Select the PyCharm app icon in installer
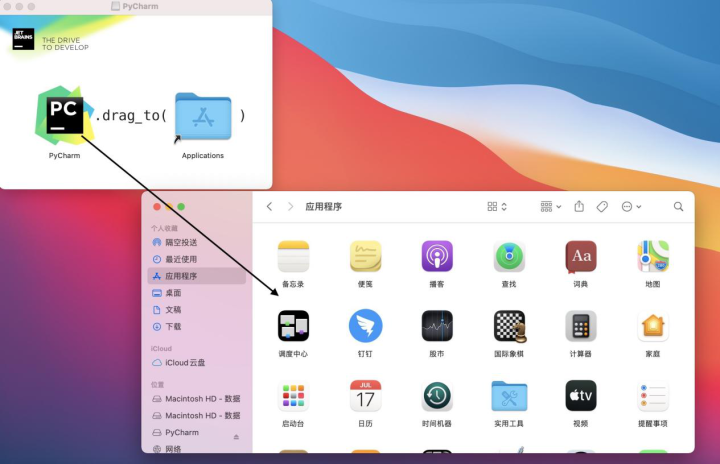This screenshot has width=720, height=464. pos(65,115)
